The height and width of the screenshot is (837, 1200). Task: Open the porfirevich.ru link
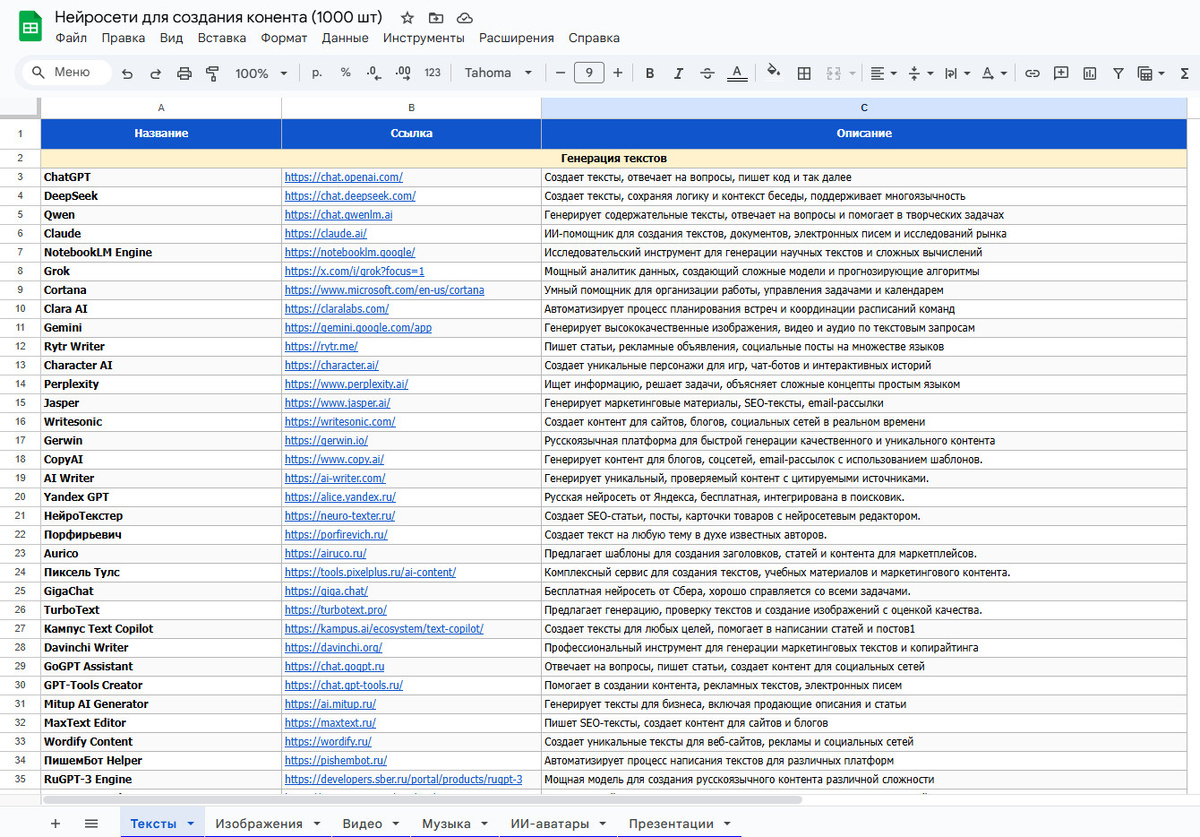tap(336, 535)
